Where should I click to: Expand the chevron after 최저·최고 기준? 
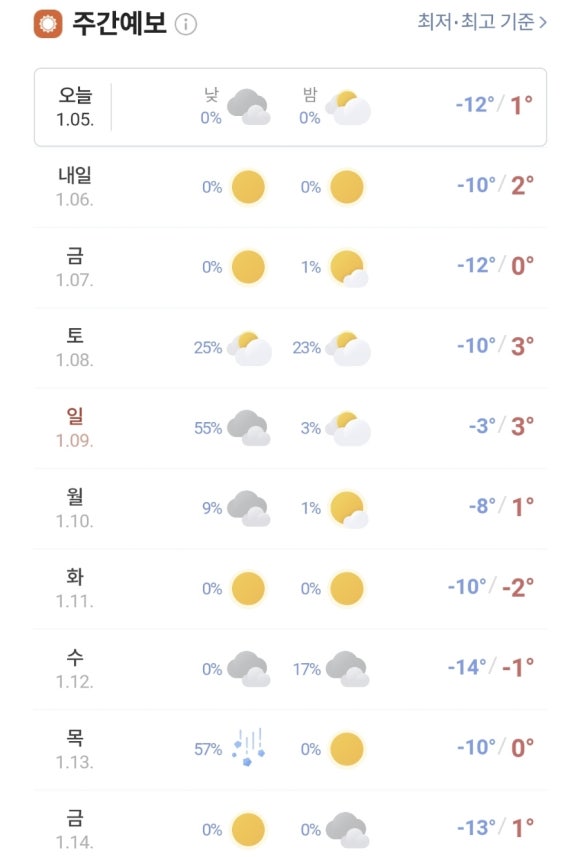tap(542, 22)
